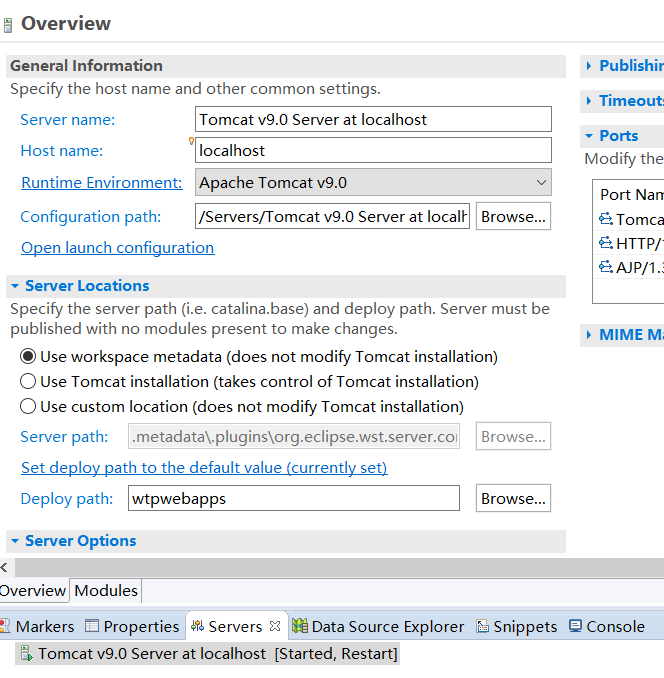The image size is (664, 678).
Task: Activate the Servers view tab
Action: click(x=235, y=626)
